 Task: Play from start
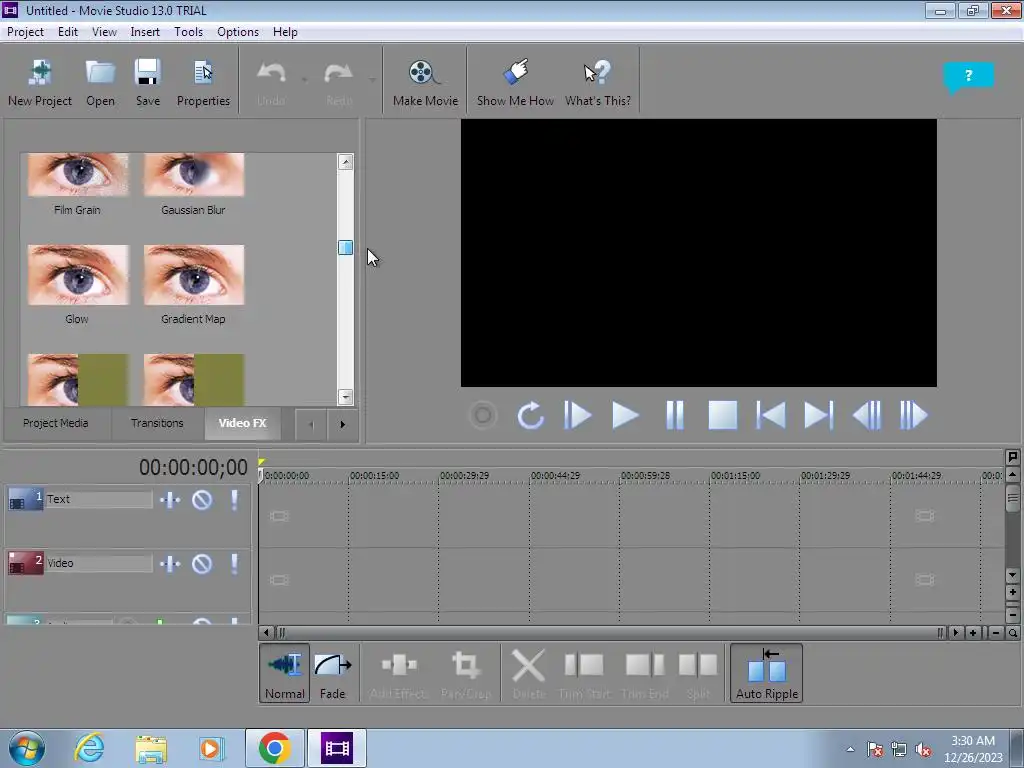(577, 415)
